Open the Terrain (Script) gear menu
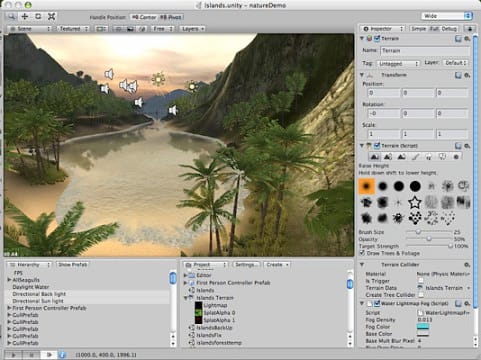 467,146
